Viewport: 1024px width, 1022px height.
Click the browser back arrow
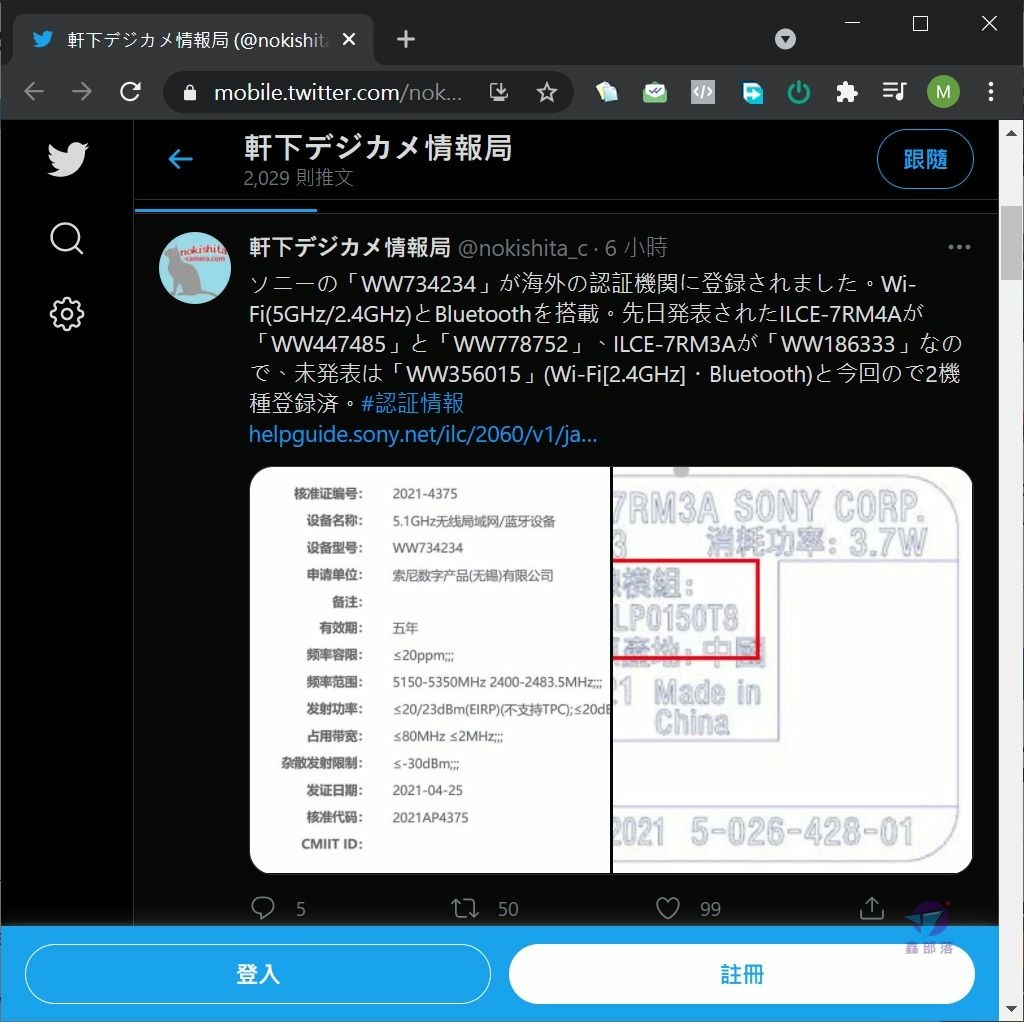33,91
